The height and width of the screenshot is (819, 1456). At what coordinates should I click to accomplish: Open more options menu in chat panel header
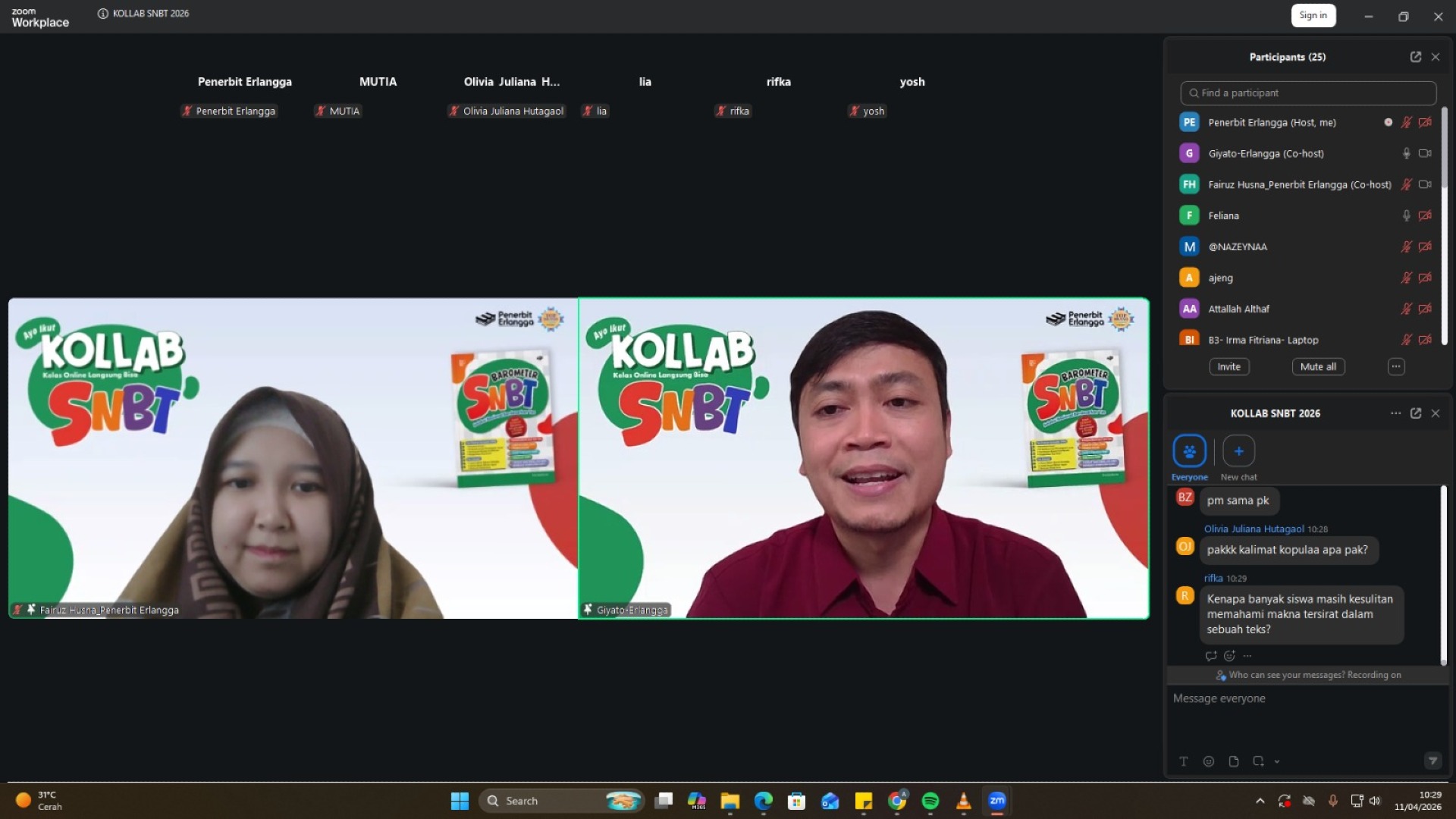(1396, 413)
